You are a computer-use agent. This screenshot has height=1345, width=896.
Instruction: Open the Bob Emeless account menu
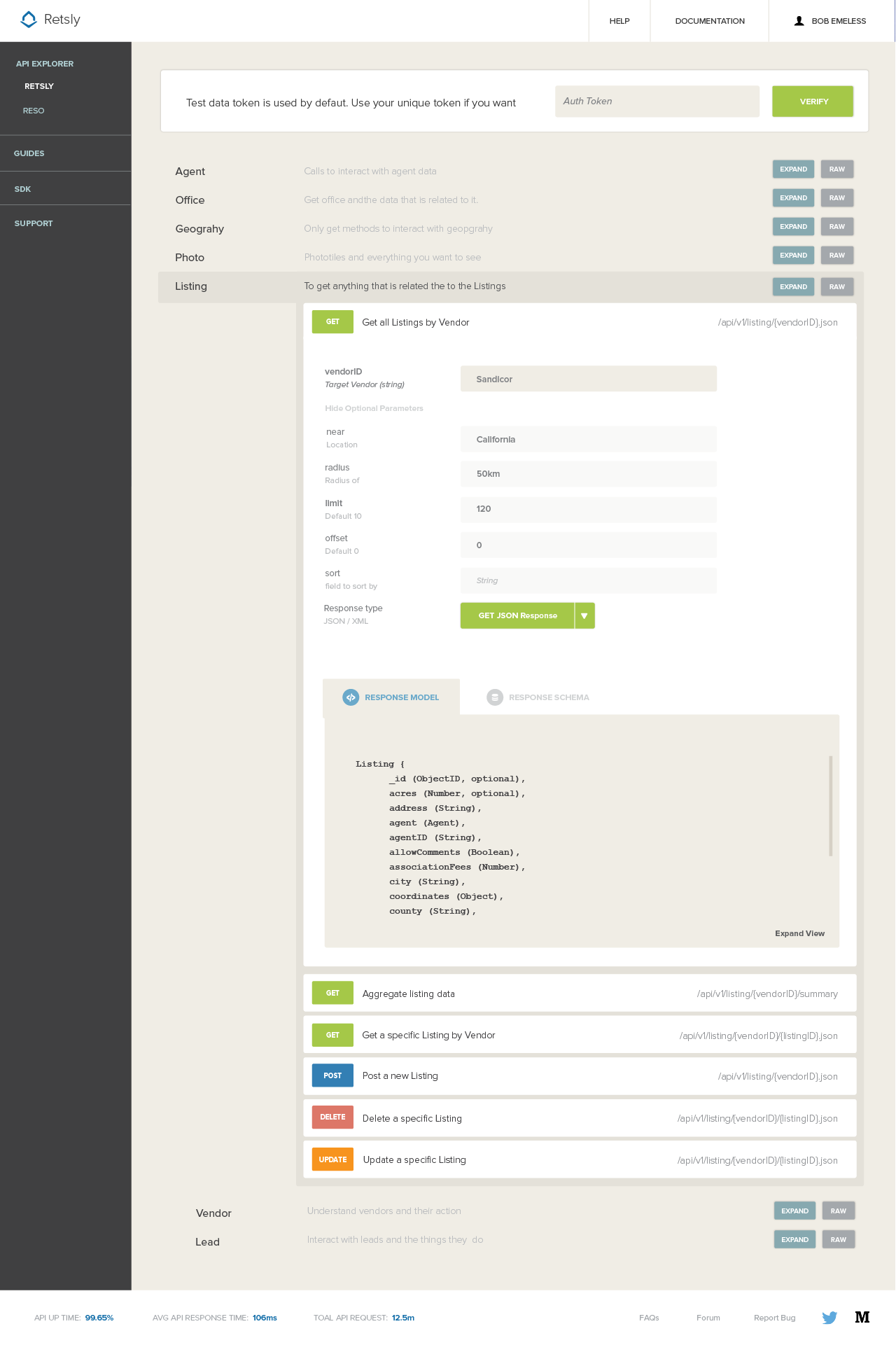point(831,21)
